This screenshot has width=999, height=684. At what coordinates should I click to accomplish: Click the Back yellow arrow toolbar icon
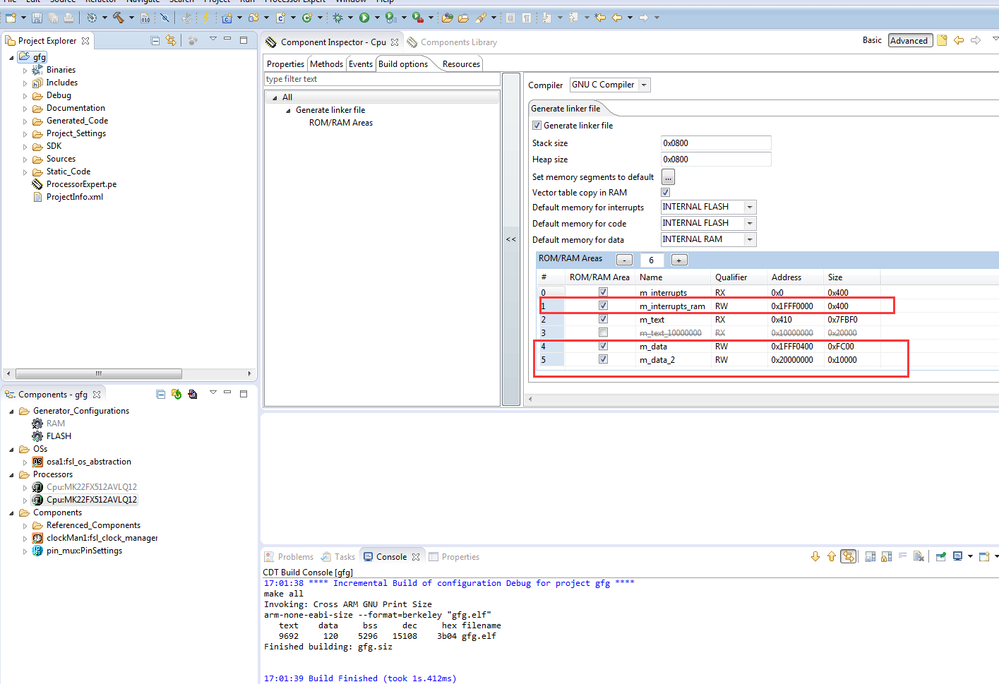(x=617, y=18)
